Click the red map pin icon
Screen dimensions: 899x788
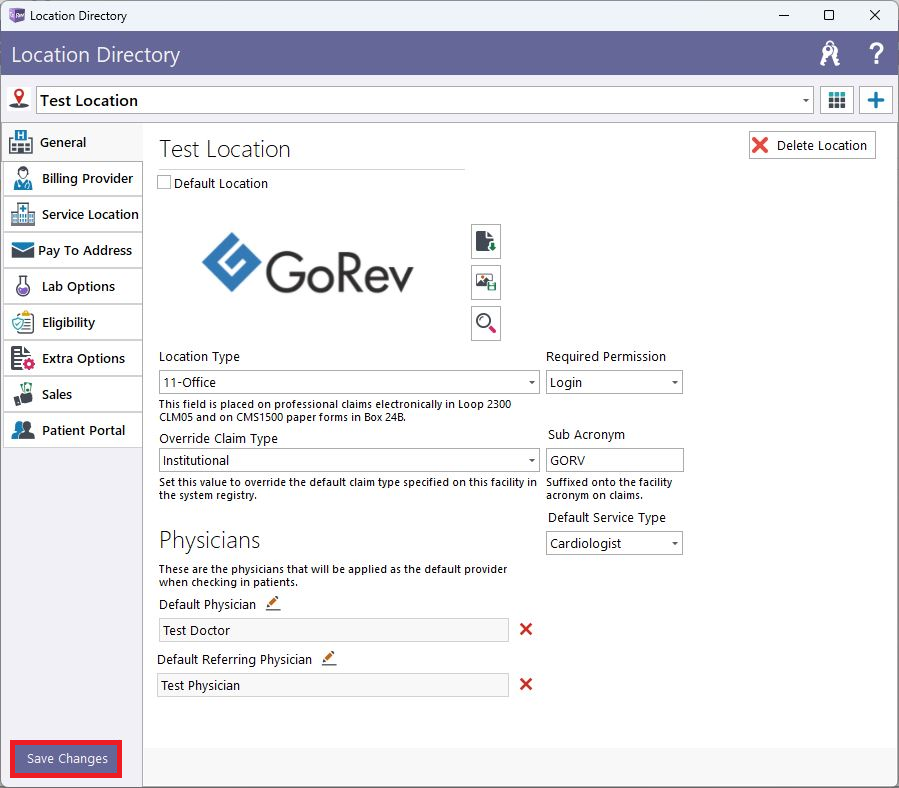(19, 99)
